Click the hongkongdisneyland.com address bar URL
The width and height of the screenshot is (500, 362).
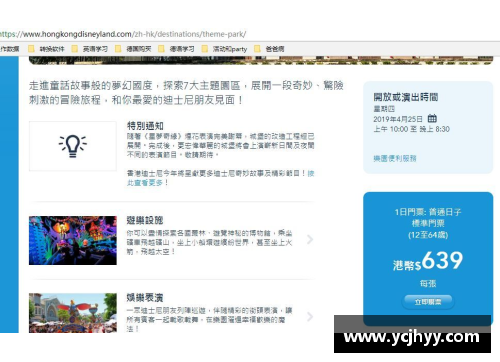point(123,34)
